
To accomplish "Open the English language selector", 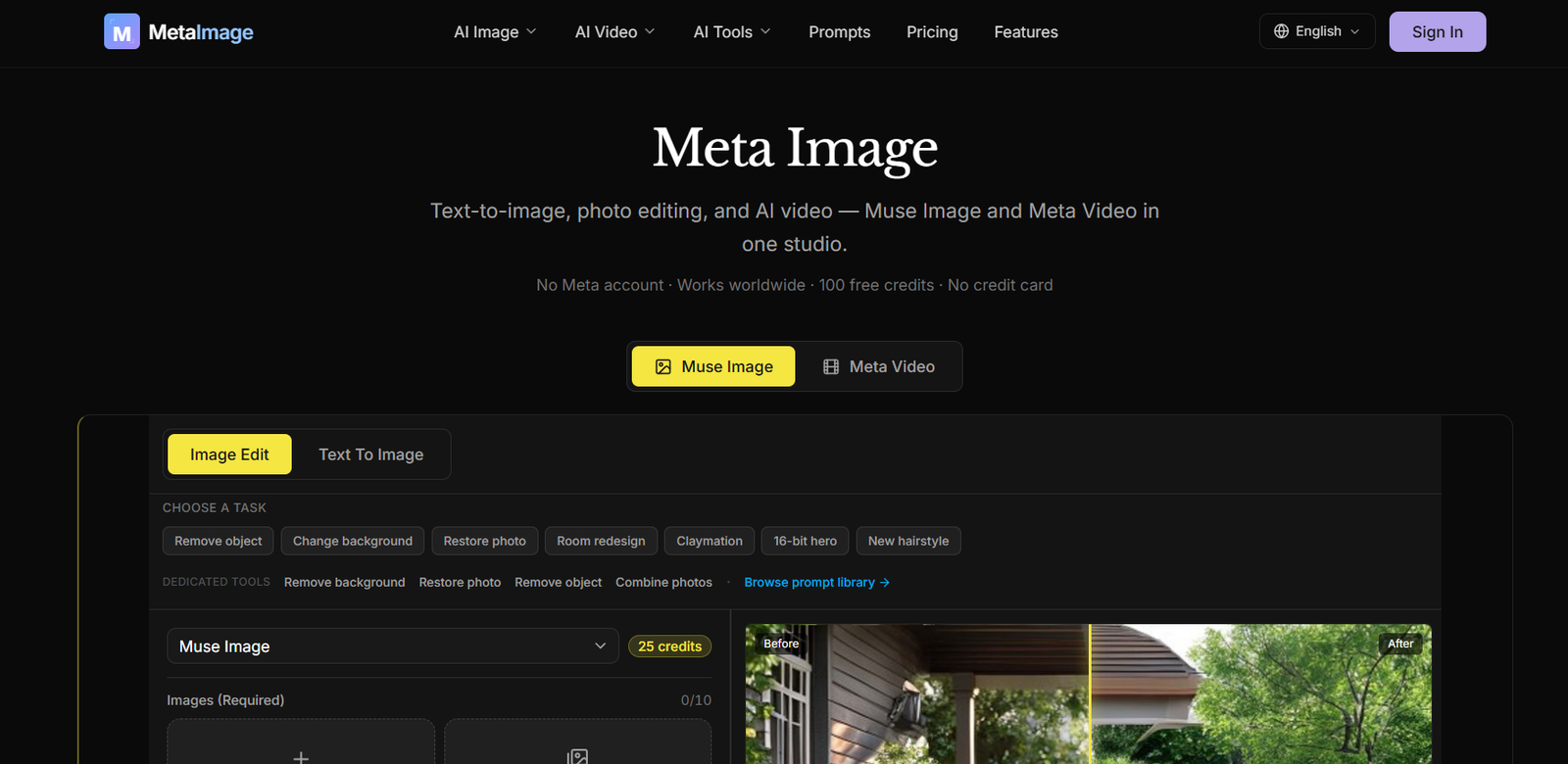I will (1317, 31).
